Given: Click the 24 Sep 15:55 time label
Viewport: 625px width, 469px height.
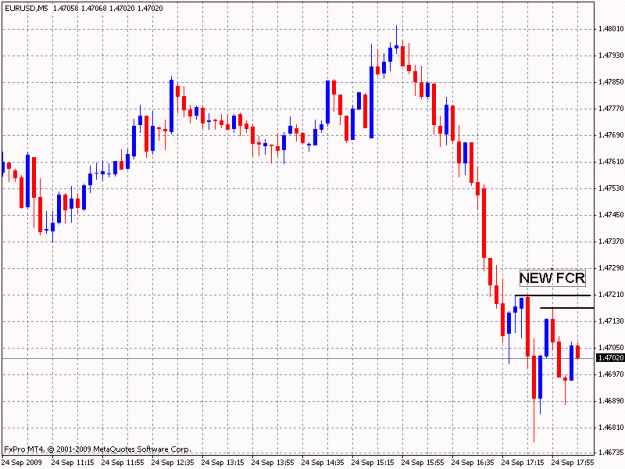Looking at the screenshot, I should click(x=423, y=463).
